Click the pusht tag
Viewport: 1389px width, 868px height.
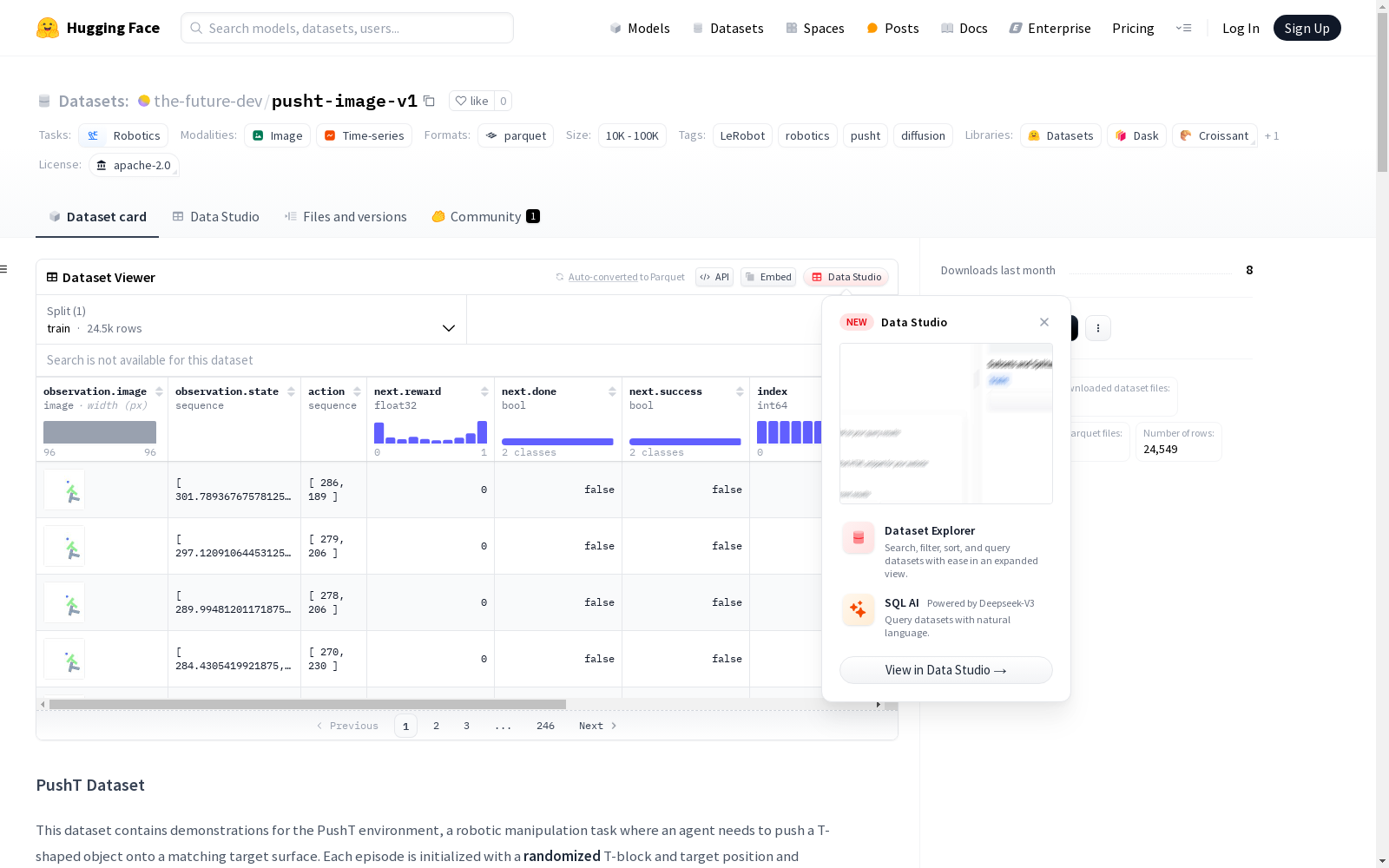click(865, 135)
